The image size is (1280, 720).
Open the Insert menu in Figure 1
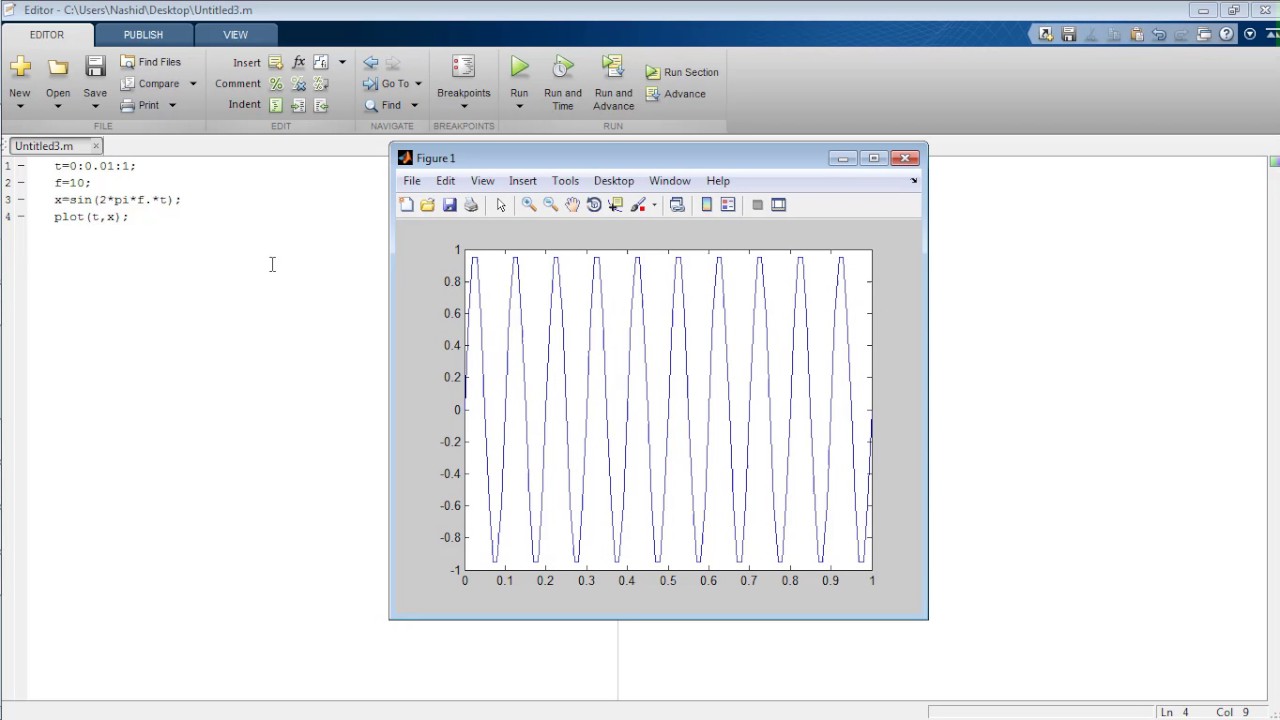click(x=523, y=181)
